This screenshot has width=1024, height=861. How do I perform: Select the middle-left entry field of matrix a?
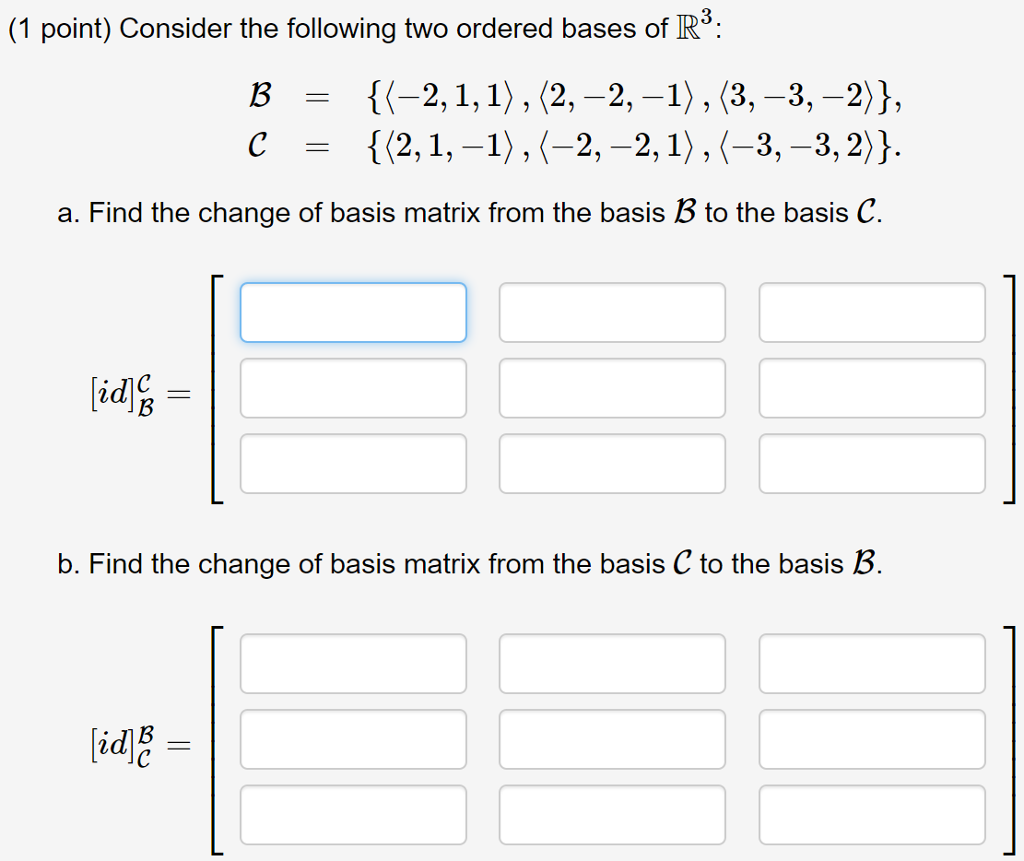(353, 388)
